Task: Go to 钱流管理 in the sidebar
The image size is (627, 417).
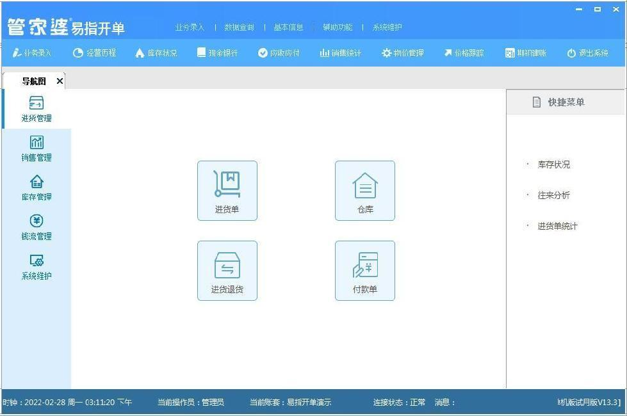Action: click(x=36, y=227)
